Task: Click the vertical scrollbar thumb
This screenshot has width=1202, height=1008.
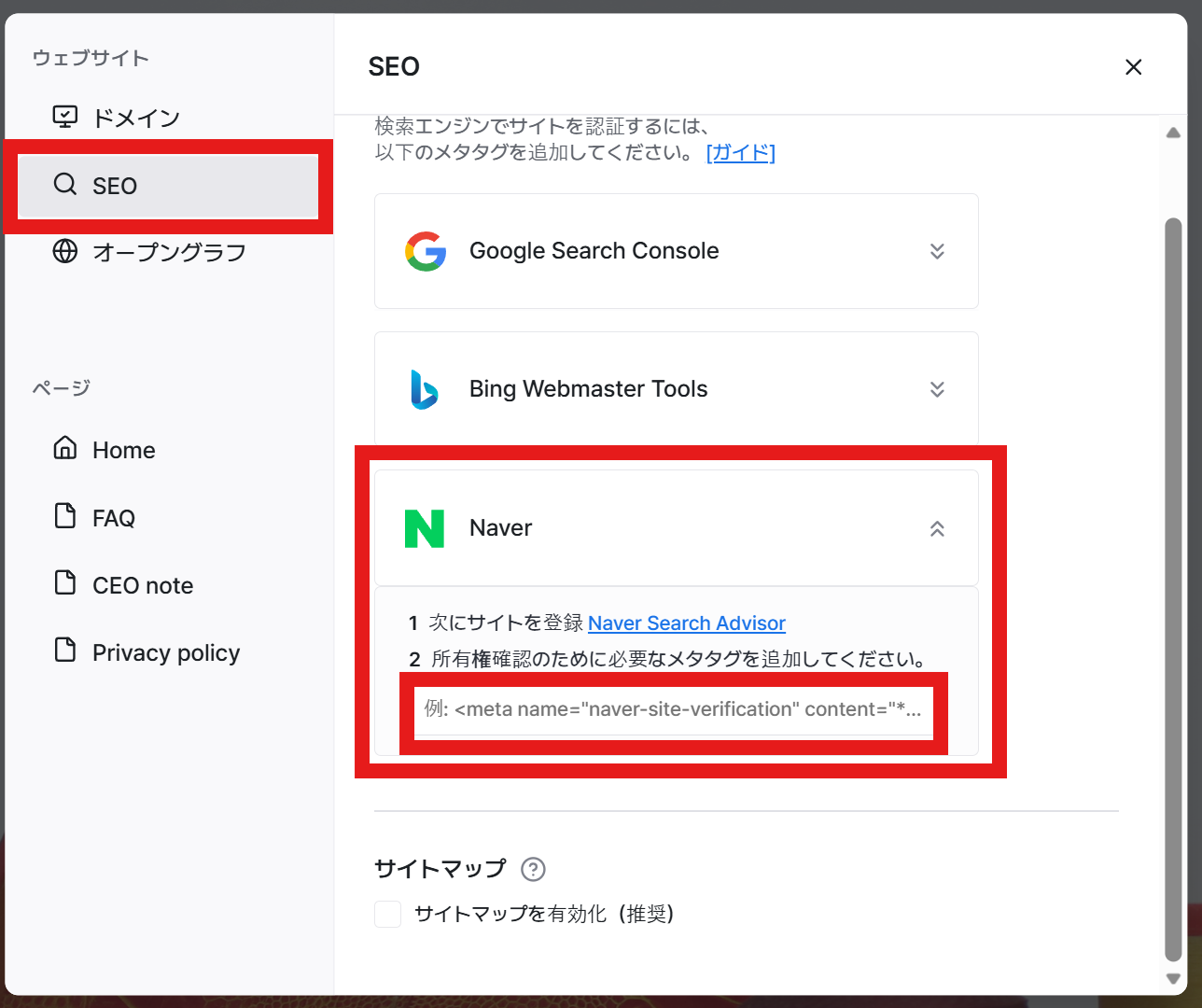Action: (1173, 588)
